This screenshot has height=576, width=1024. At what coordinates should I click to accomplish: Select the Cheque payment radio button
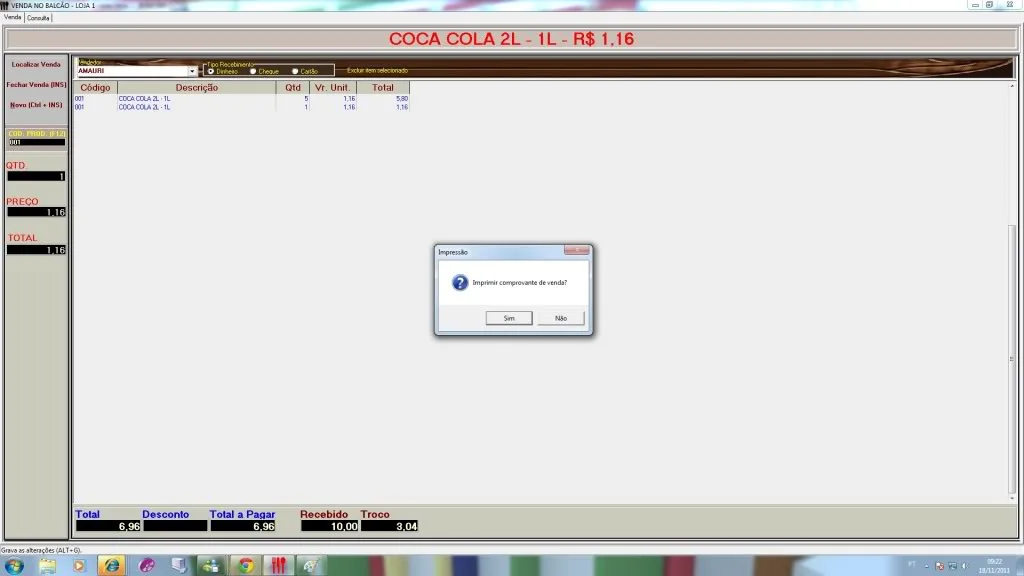pos(253,71)
